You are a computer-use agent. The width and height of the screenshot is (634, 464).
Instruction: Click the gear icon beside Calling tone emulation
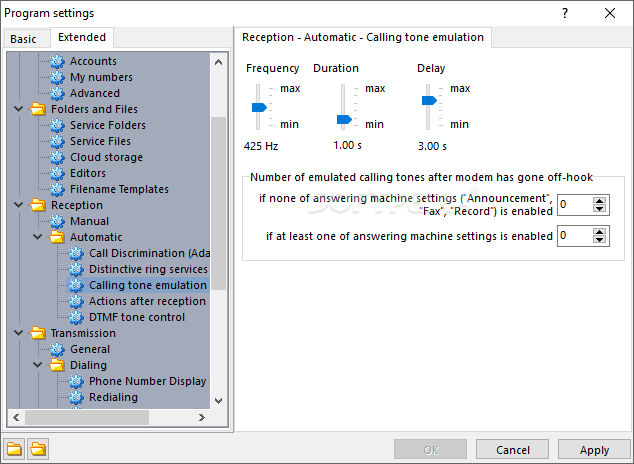point(76,285)
